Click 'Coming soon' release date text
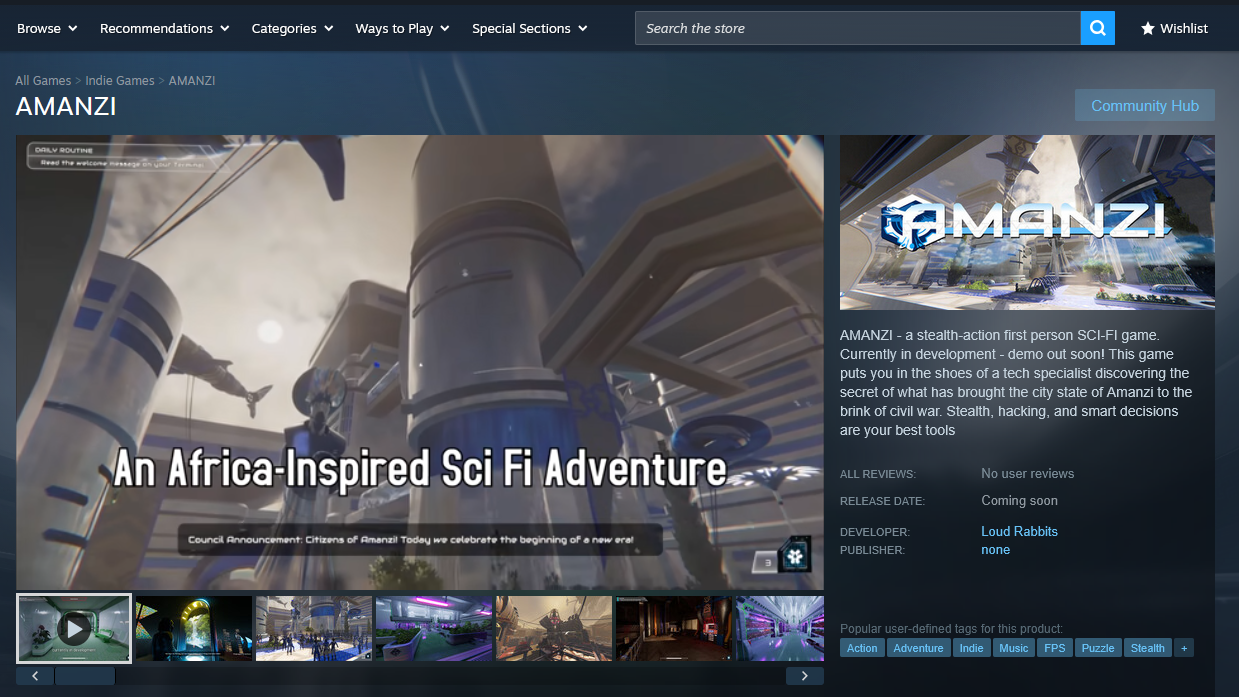 tap(1019, 500)
